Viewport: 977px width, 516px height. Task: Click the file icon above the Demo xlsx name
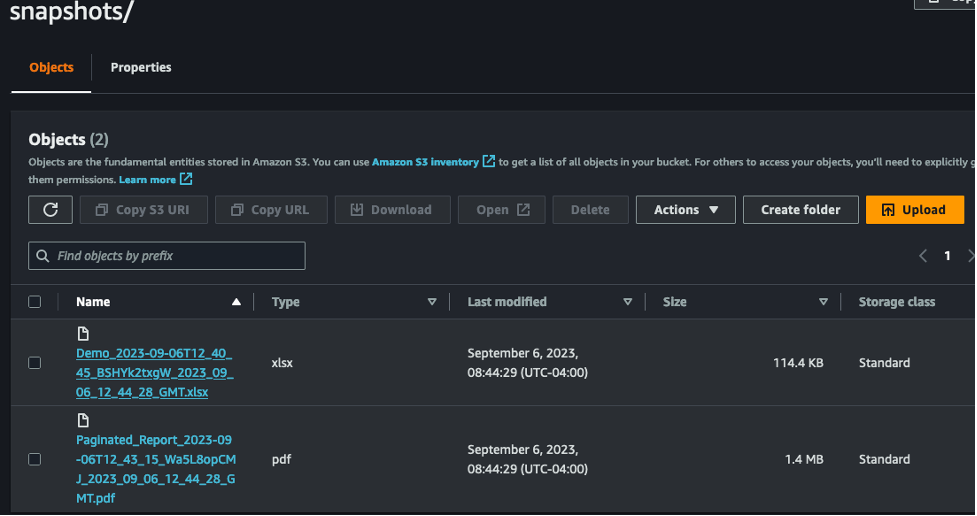pyautogui.click(x=83, y=333)
